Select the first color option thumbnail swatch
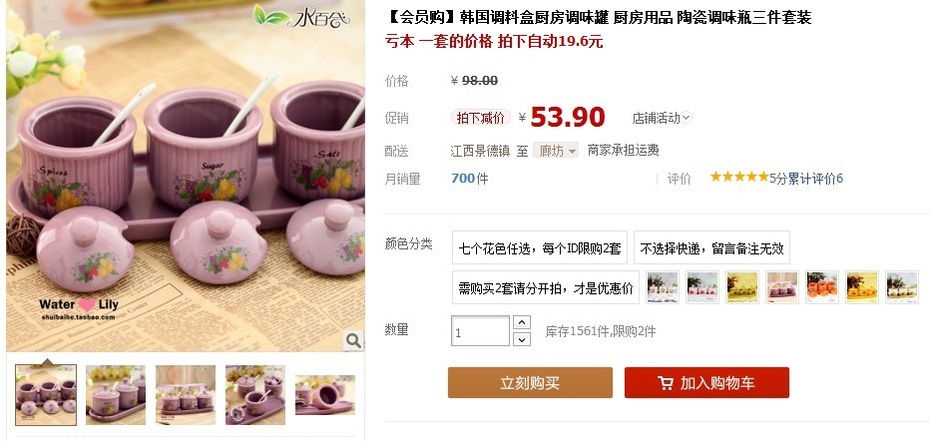 point(663,287)
